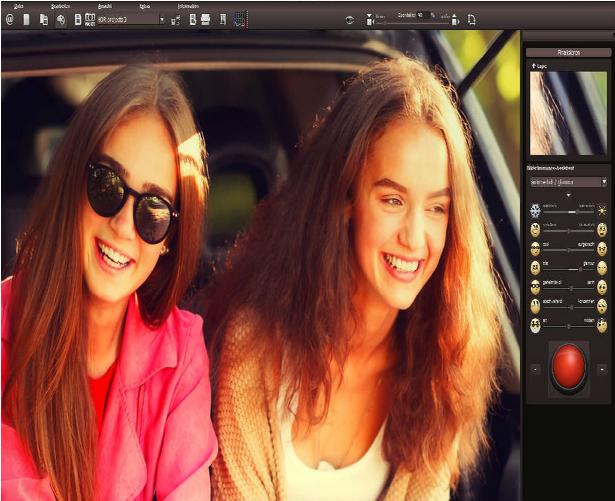This screenshot has width=615, height=501.
Task: Click the right emoticon in the fifth slider row
Action: (602, 287)
